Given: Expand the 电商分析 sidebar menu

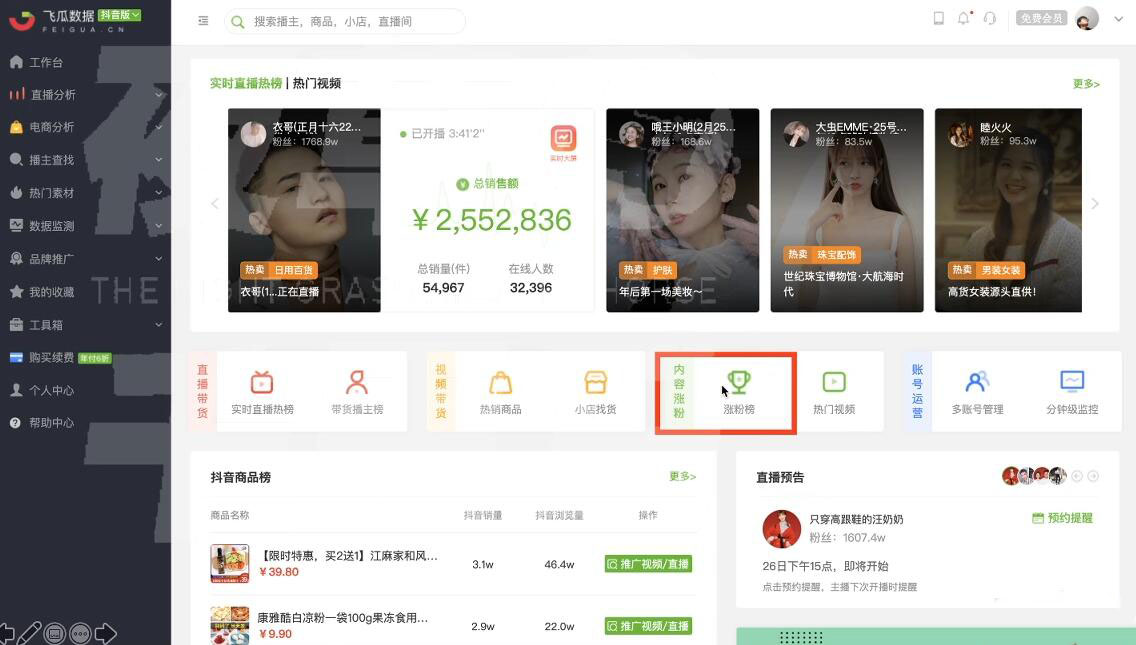Looking at the screenshot, I should (x=85, y=127).
